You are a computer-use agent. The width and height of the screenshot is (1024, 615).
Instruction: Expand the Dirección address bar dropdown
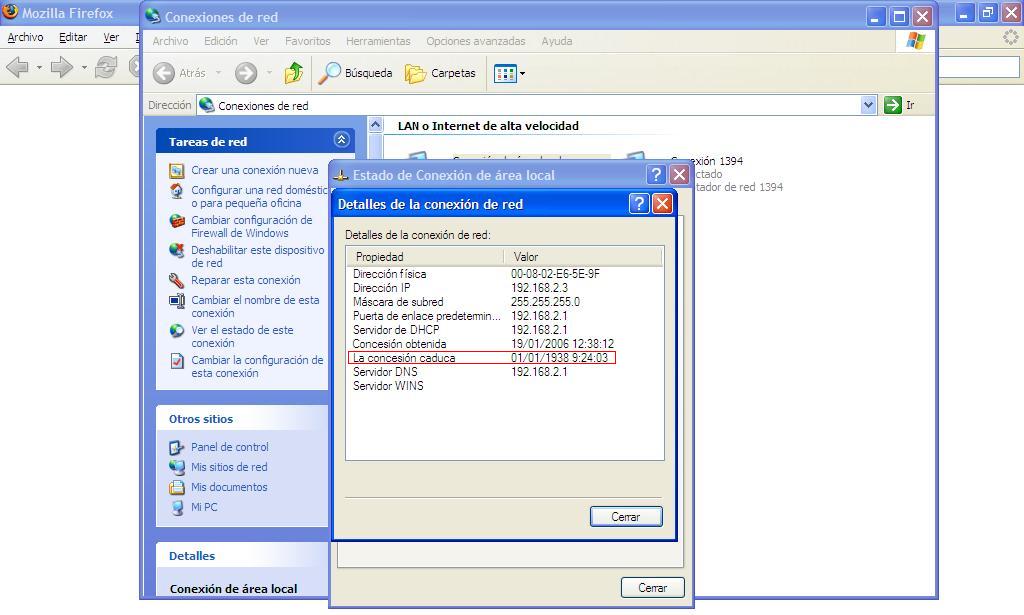tap(868, 105)
